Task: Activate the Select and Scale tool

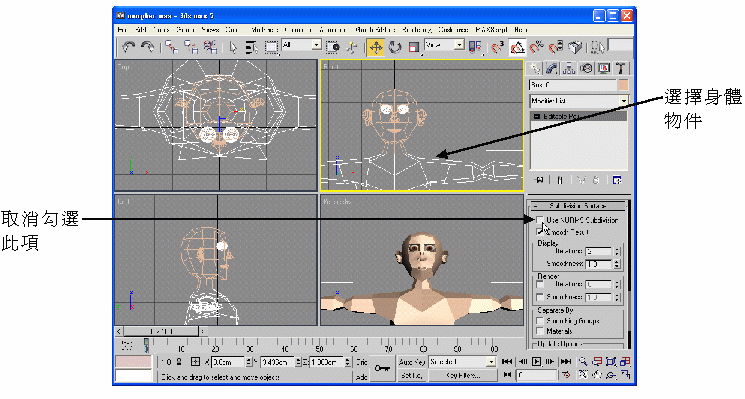Action: (414, 47)
